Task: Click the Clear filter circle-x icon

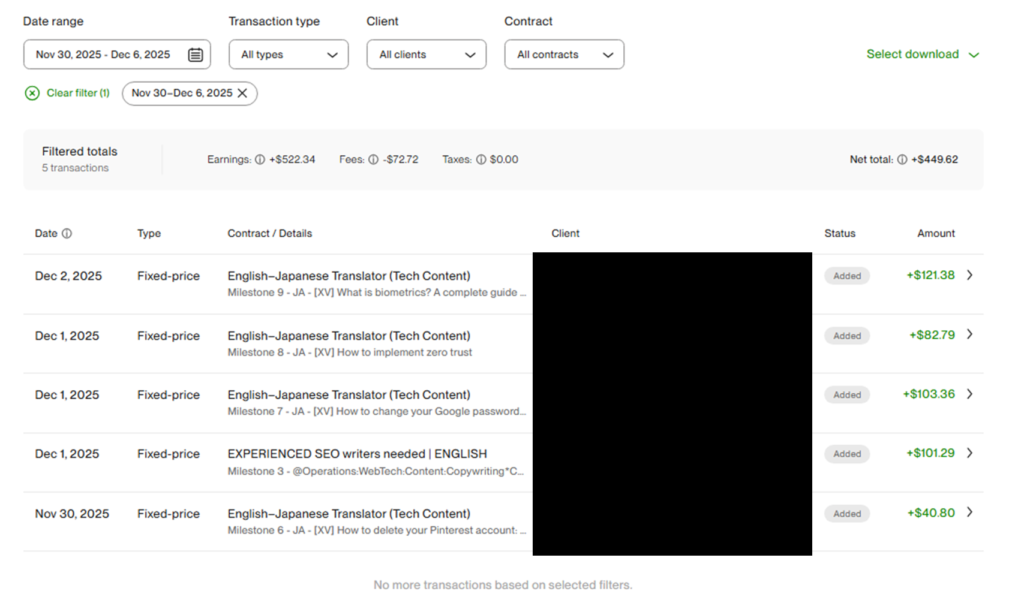Action: point(33,93)
